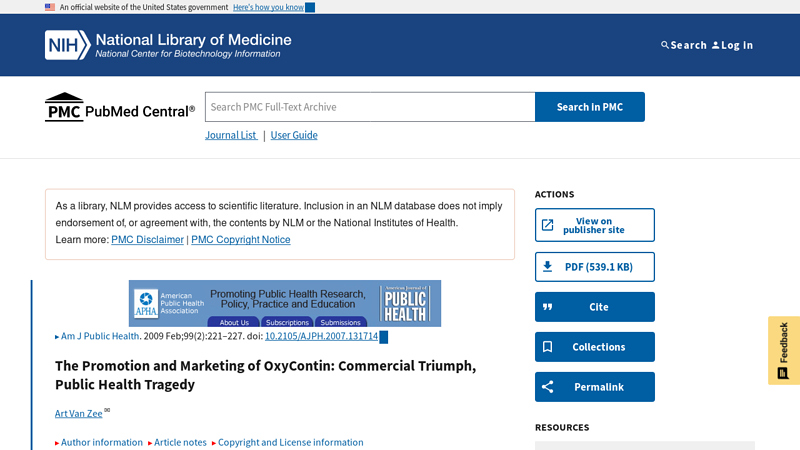
Task: Open the Log in page
Action: point(733,45)
